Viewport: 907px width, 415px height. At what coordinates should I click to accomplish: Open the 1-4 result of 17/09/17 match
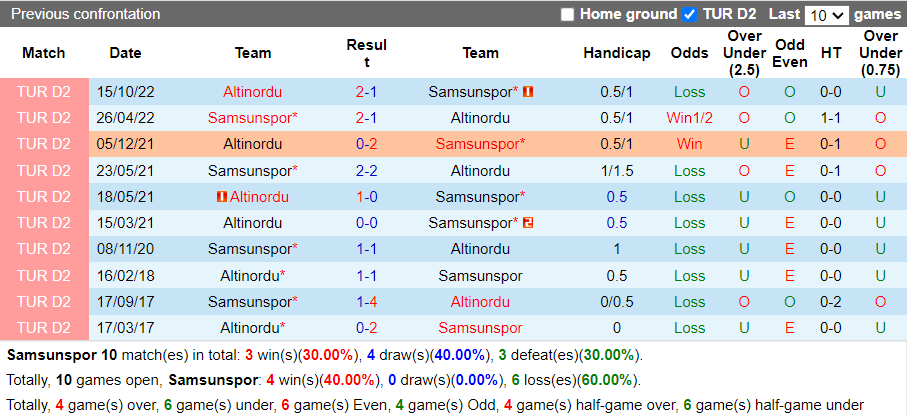pyautogui.click(x=367, y=302)
